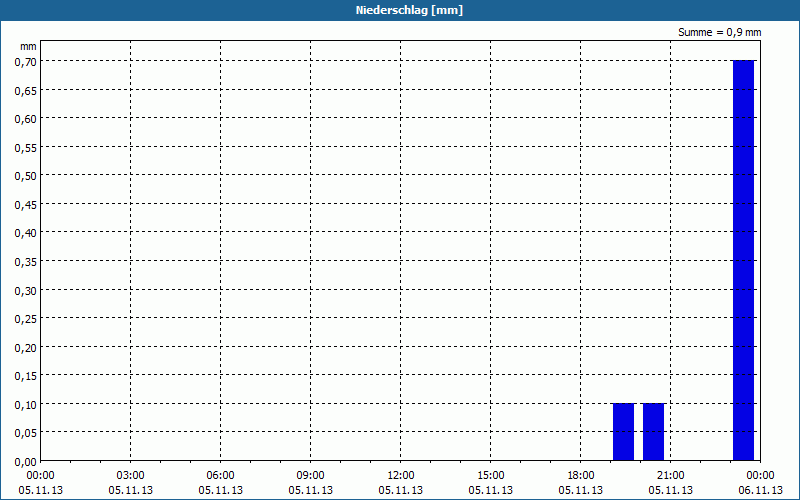Viewport: 800px width, 500px height.
Task: Click the 0,00 y-axis label
Action: pyautogui.click(x=26, y=462)
